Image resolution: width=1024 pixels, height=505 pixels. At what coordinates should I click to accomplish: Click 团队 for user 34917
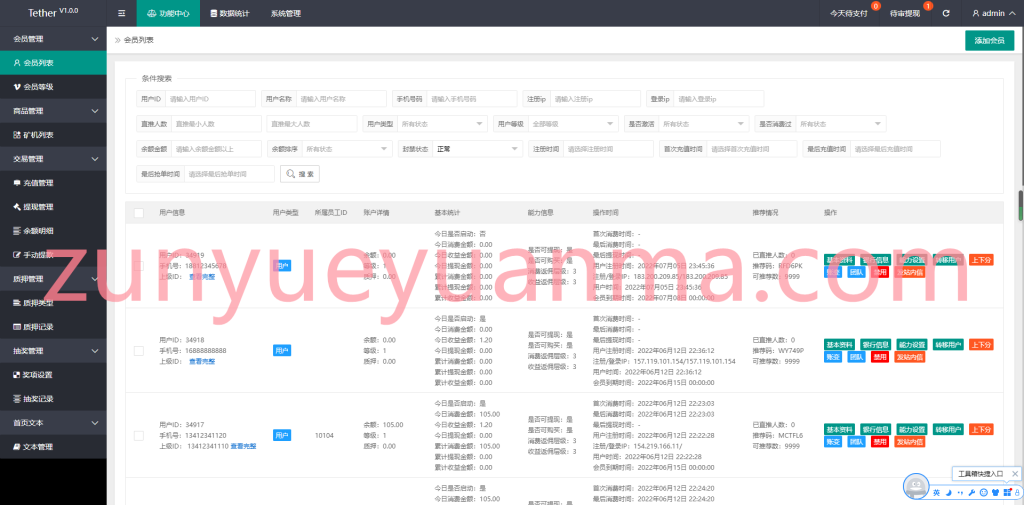click(x=856, y=442)
